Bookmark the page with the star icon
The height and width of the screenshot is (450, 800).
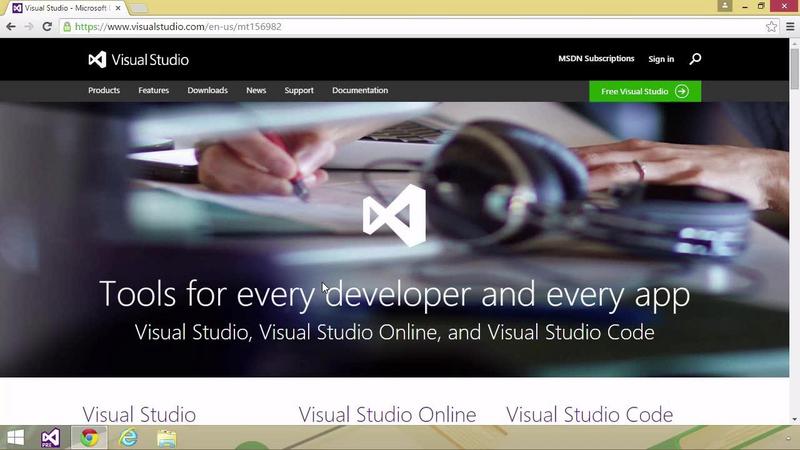tap(771, 27)
